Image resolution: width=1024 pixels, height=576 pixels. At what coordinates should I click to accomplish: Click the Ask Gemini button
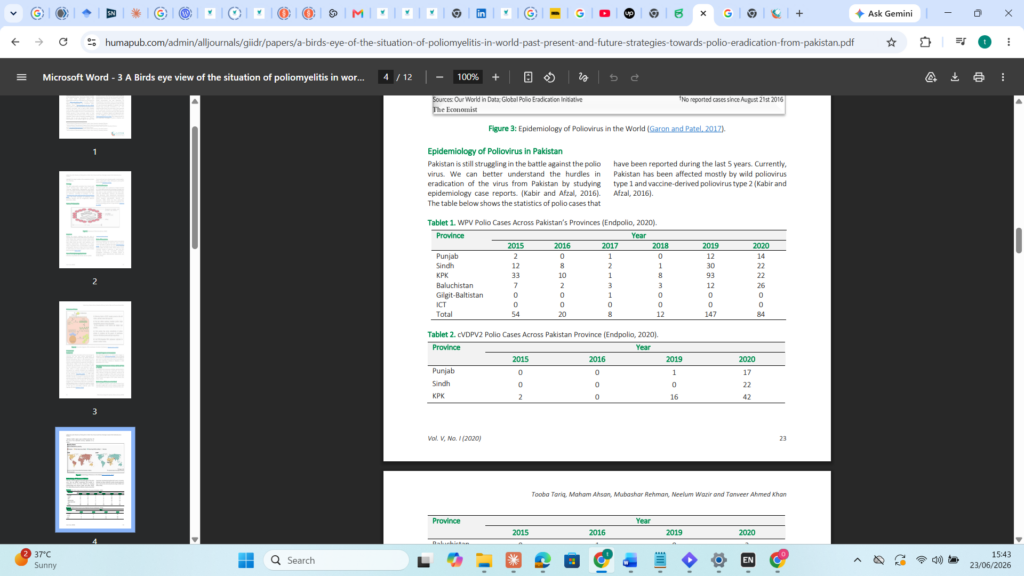coord(885,13)
